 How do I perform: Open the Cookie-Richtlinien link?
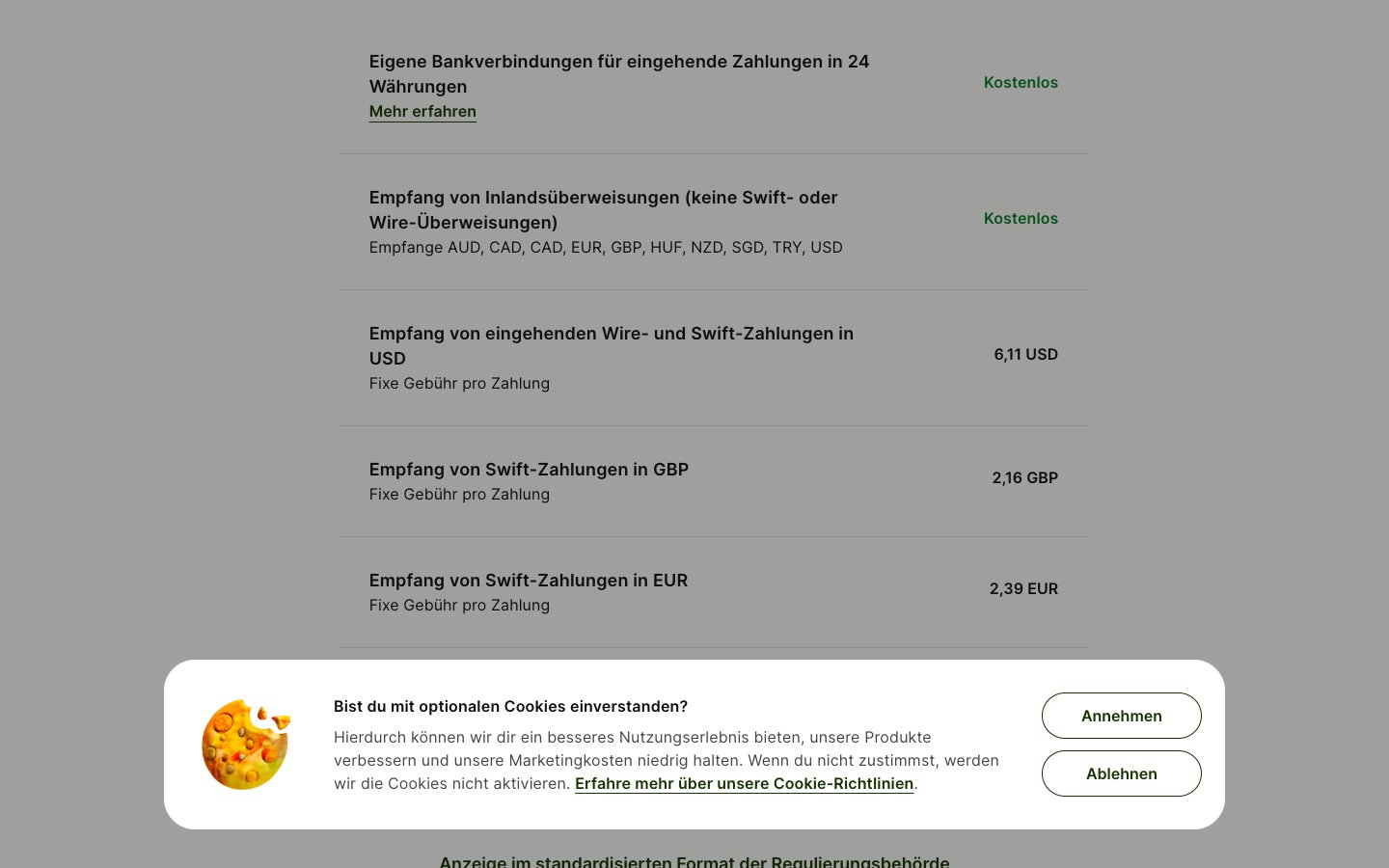coord(744,783)
